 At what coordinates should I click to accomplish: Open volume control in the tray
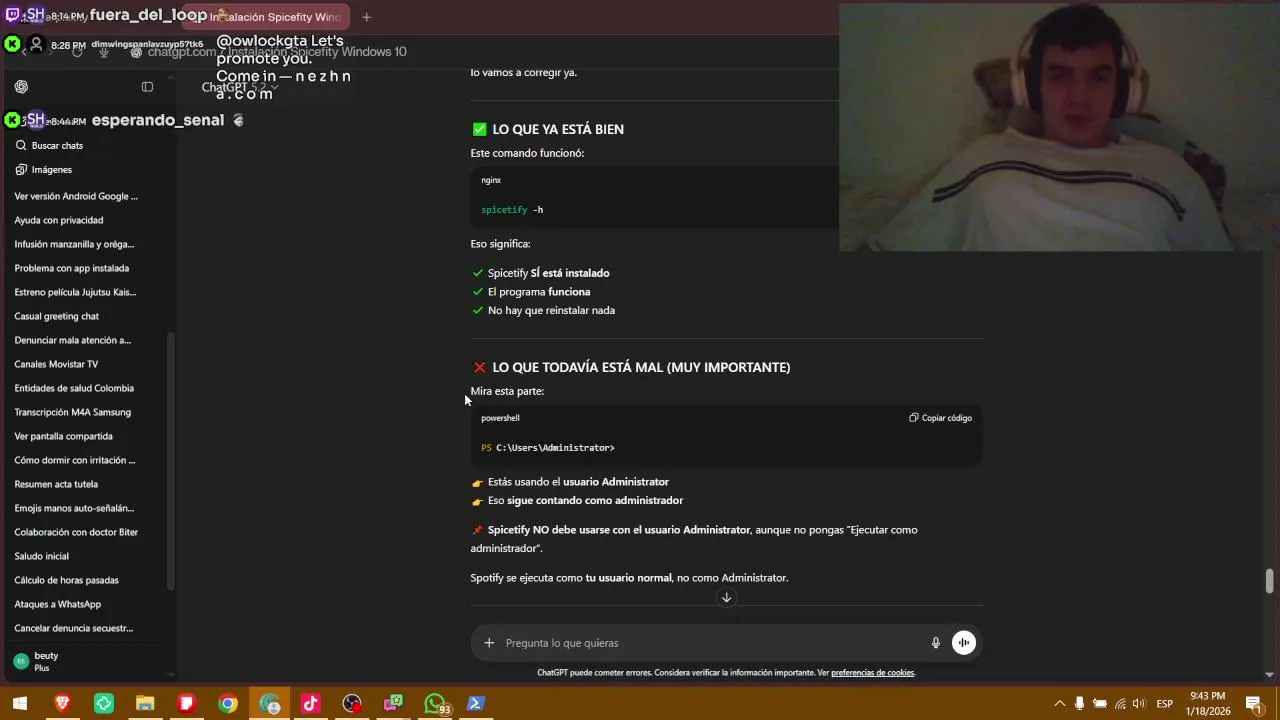(x=1139, y=704)
